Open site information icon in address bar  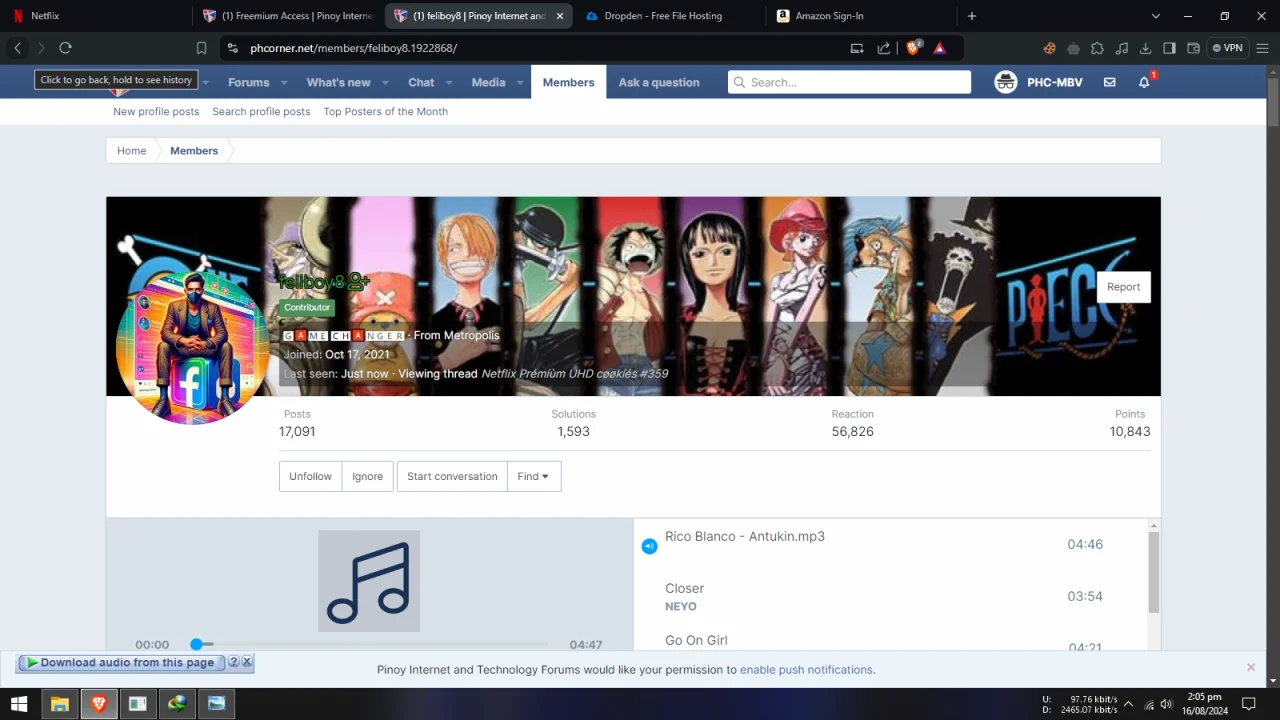pyautogui.click(x=232, y=48)
